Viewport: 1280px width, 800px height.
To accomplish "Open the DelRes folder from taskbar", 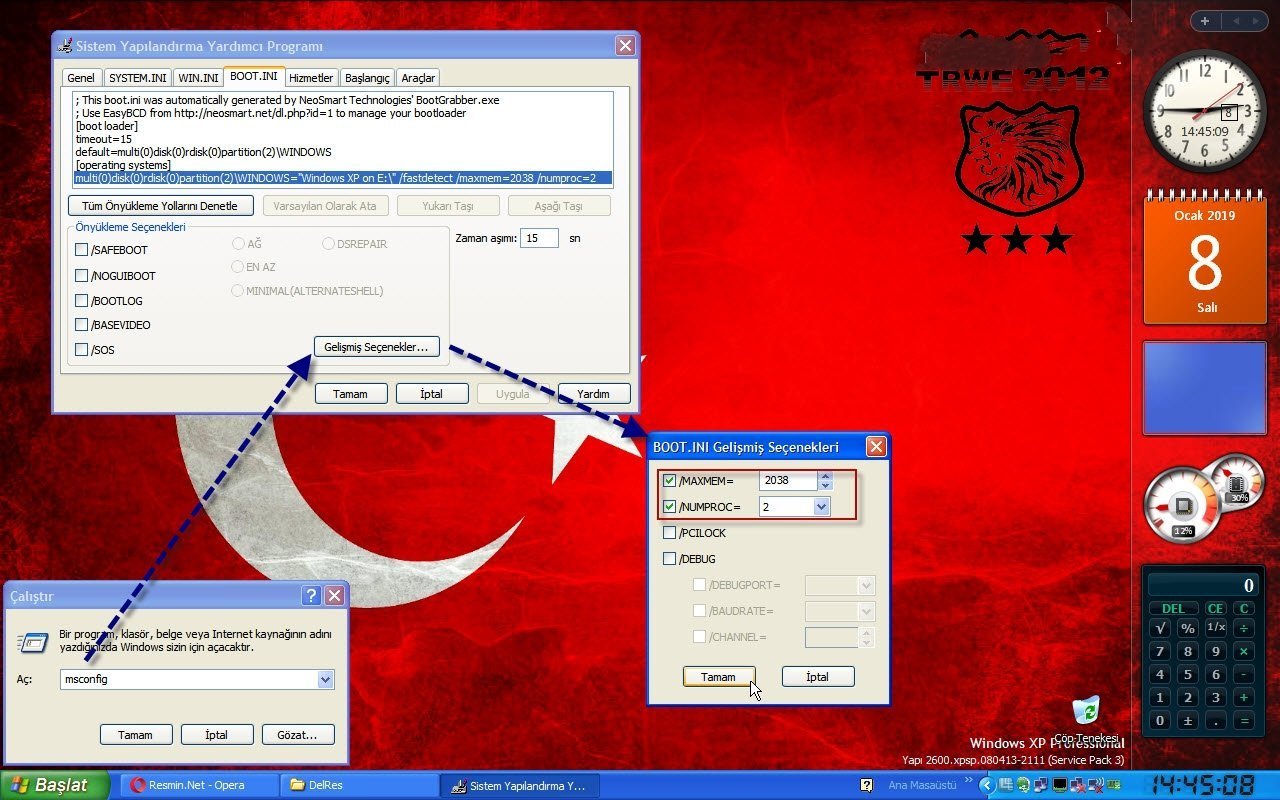I will point(358,785).
